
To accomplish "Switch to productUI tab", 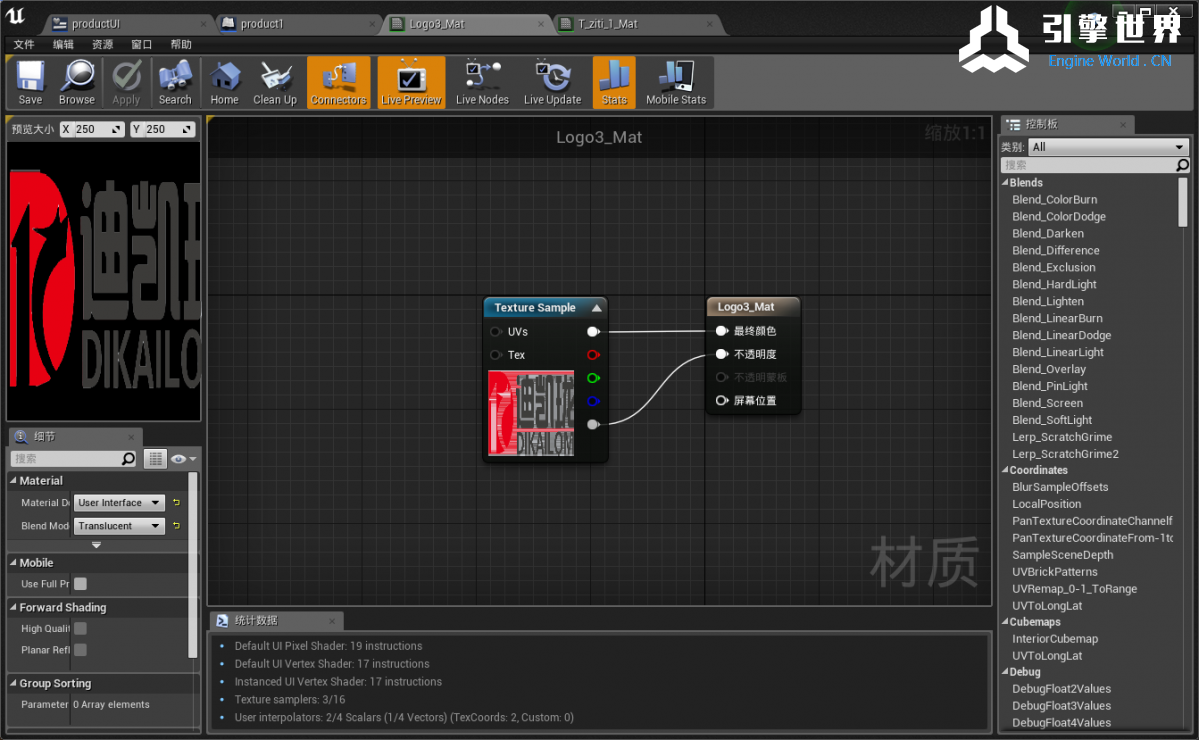I will tap(126, 24).
